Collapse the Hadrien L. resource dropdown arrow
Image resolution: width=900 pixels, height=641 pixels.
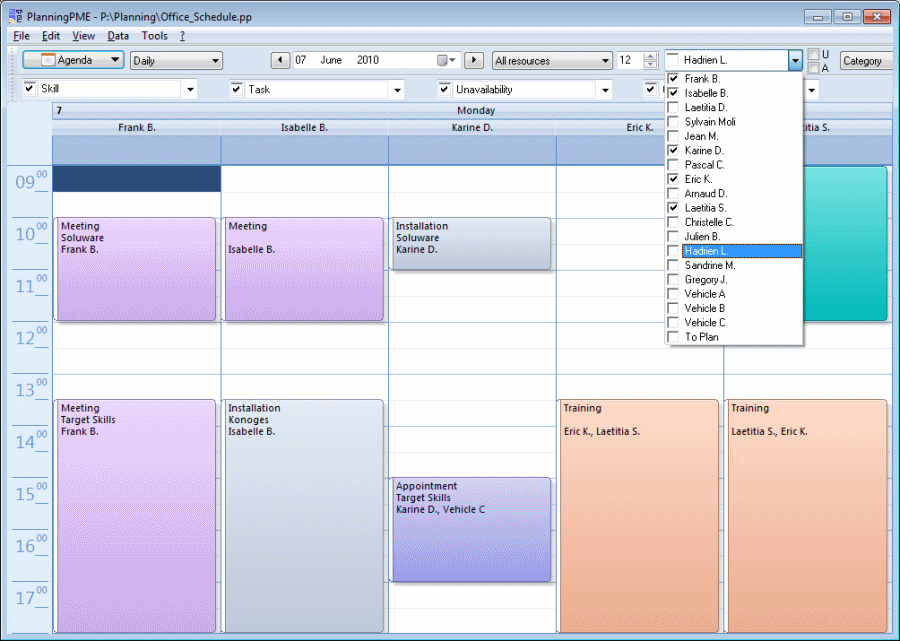[x=795, y=60]
